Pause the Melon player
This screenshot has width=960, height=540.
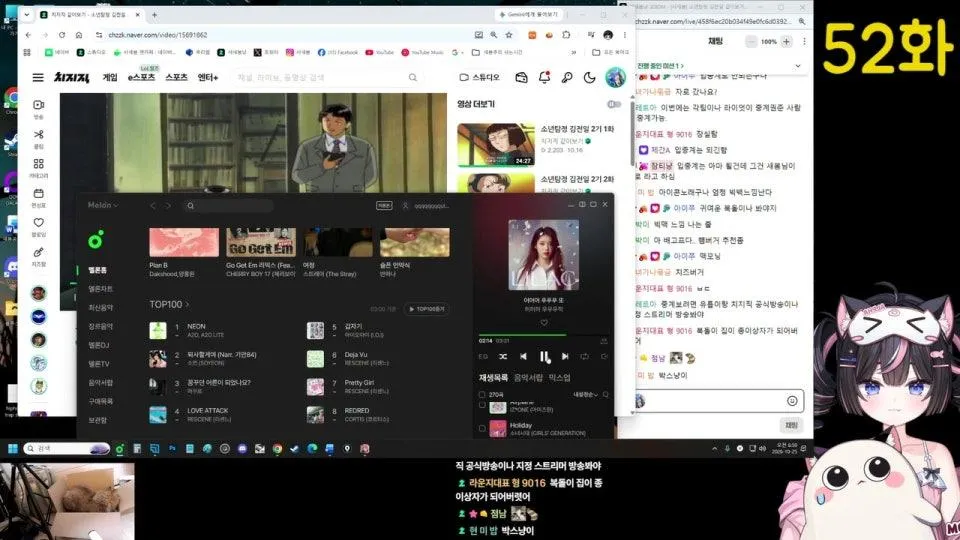point(544,356)
